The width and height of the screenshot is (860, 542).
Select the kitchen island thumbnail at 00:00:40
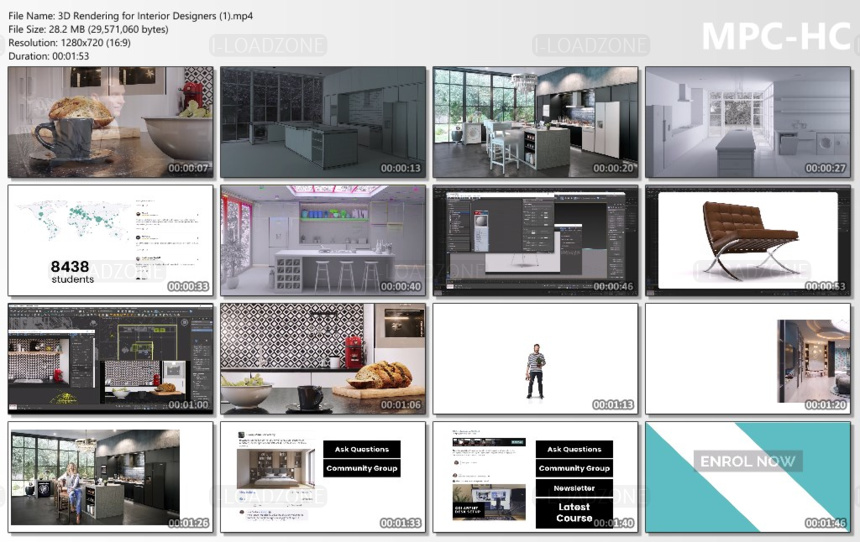click(323, 240)
